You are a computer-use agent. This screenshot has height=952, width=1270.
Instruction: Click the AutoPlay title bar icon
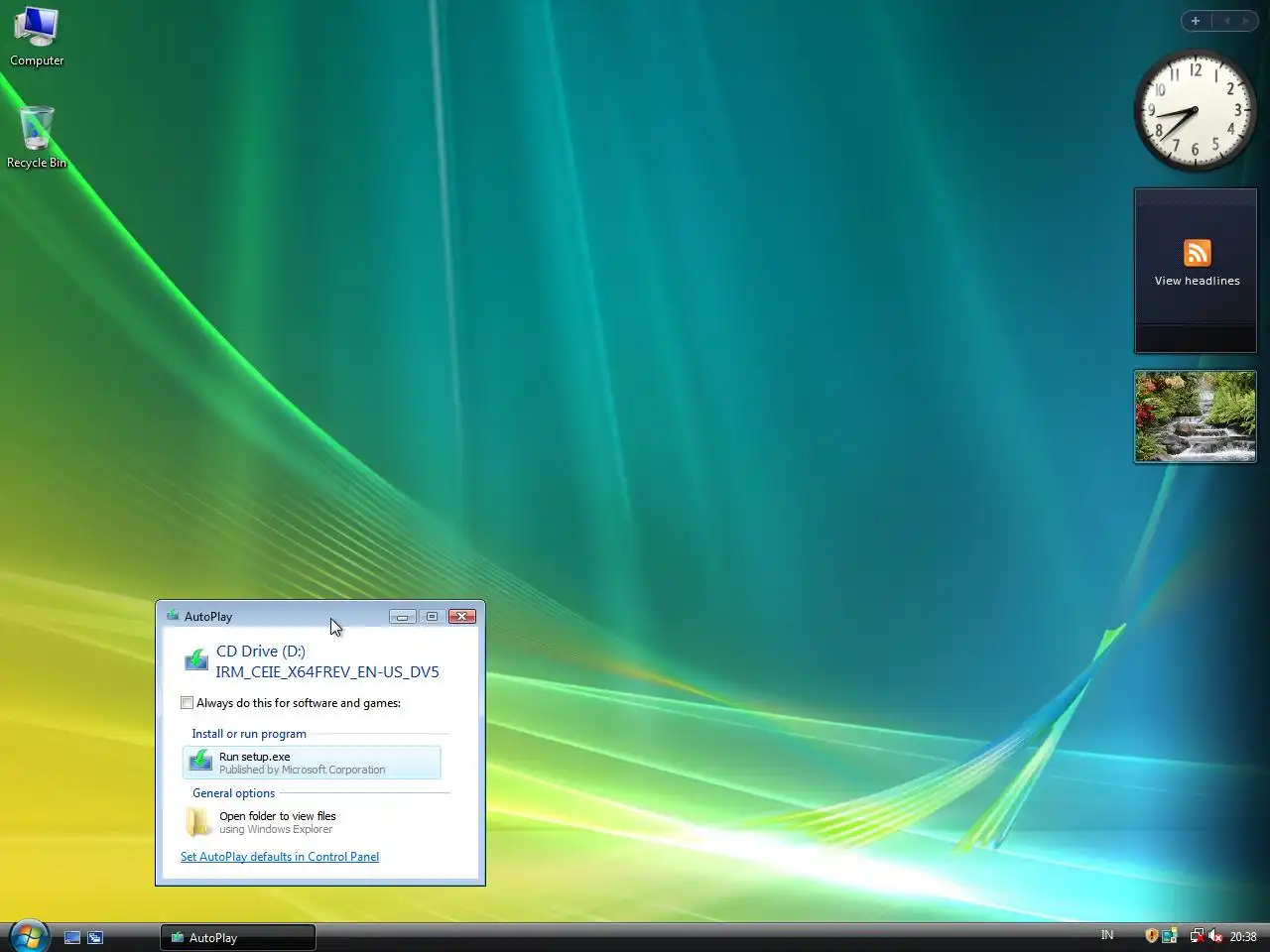click(174, 616)
